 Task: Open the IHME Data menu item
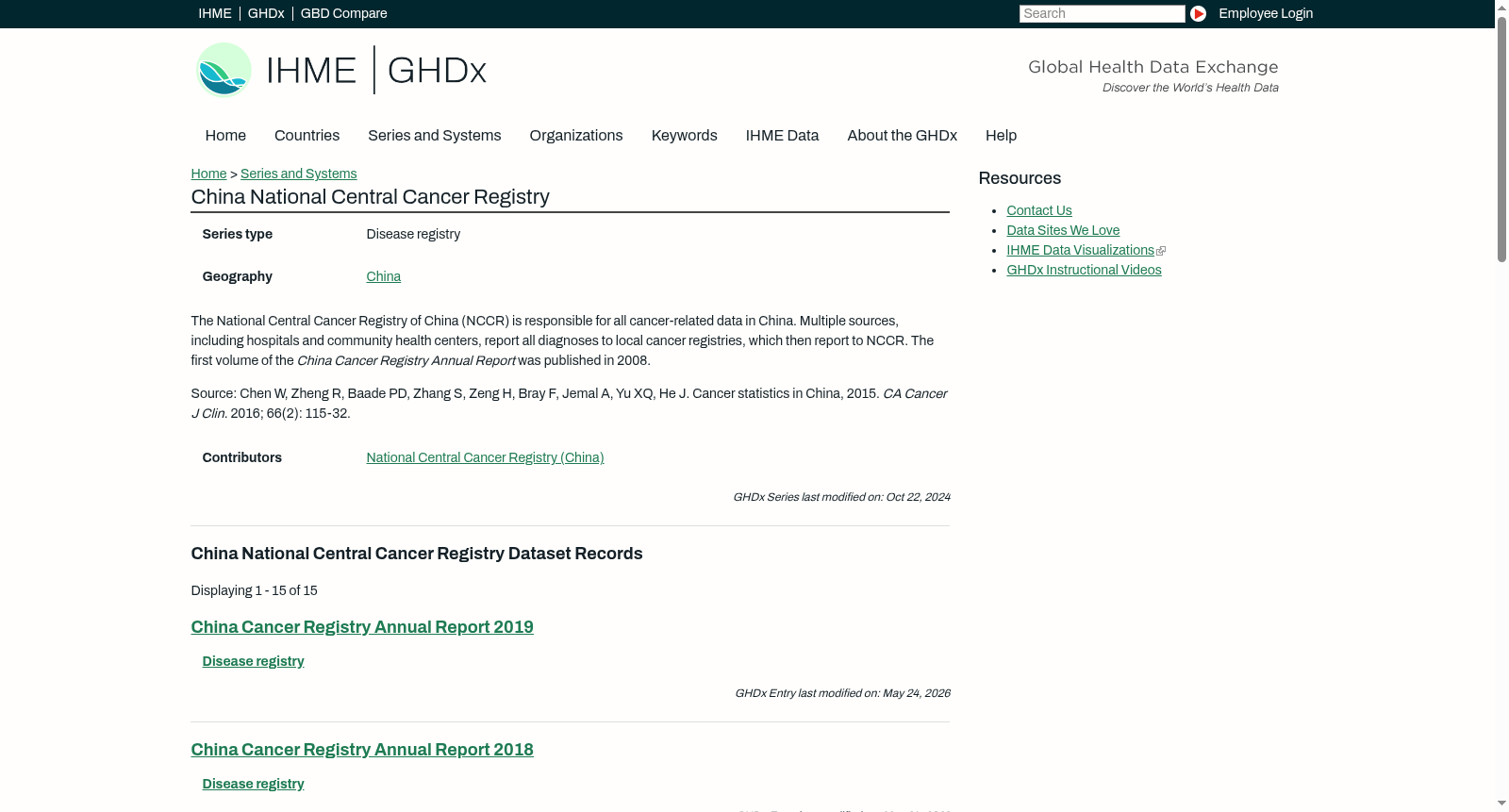(783, 136)
